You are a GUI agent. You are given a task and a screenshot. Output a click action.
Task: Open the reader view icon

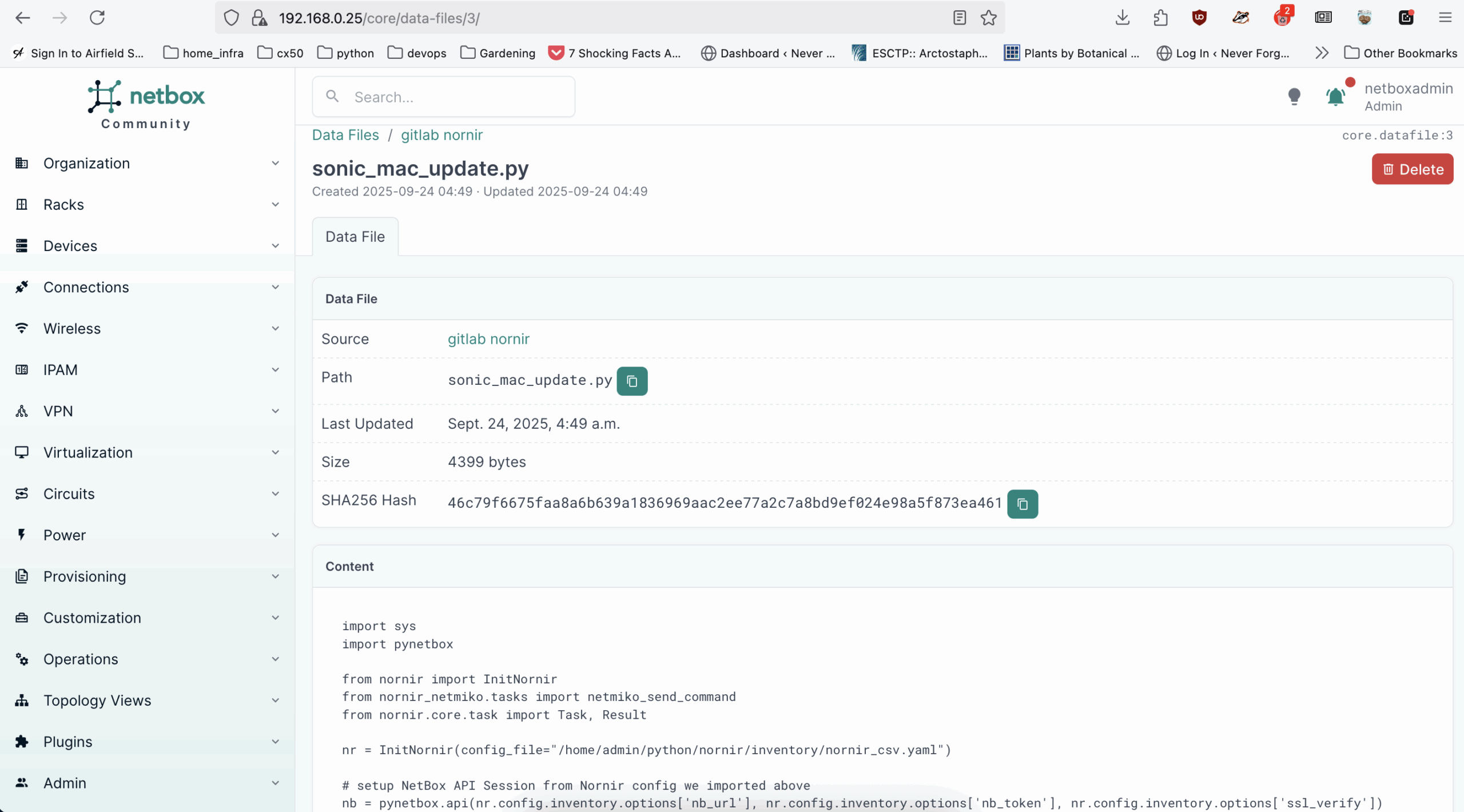959,18
